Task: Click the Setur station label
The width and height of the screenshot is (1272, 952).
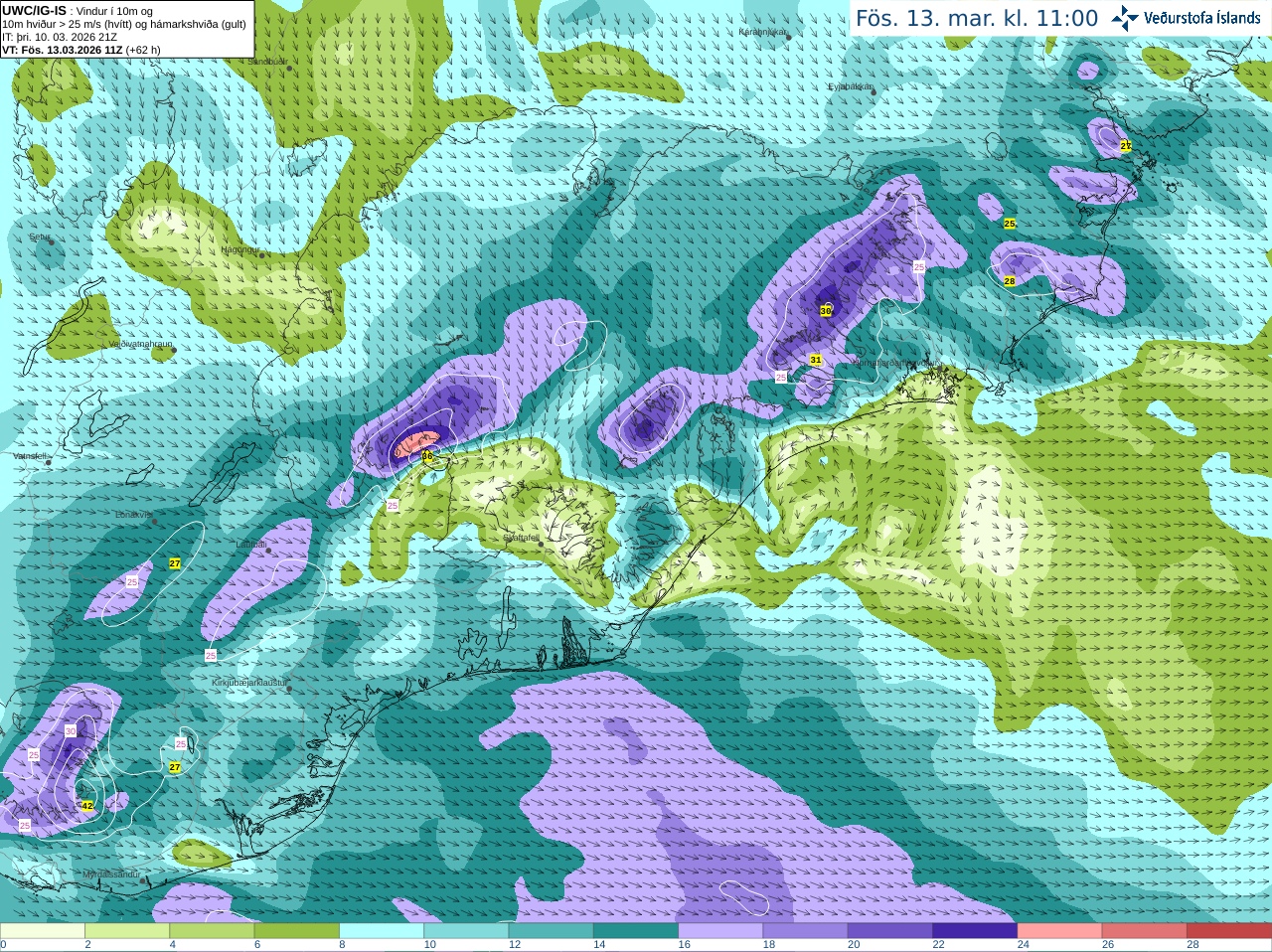Action: [x=39, y=237]
